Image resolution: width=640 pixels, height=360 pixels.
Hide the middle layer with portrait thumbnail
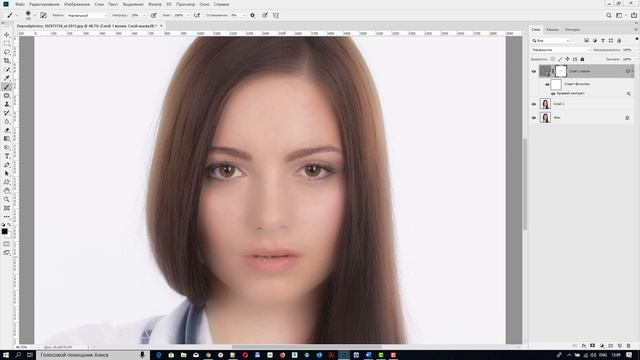pyautogui.click(x=534, y=104)
